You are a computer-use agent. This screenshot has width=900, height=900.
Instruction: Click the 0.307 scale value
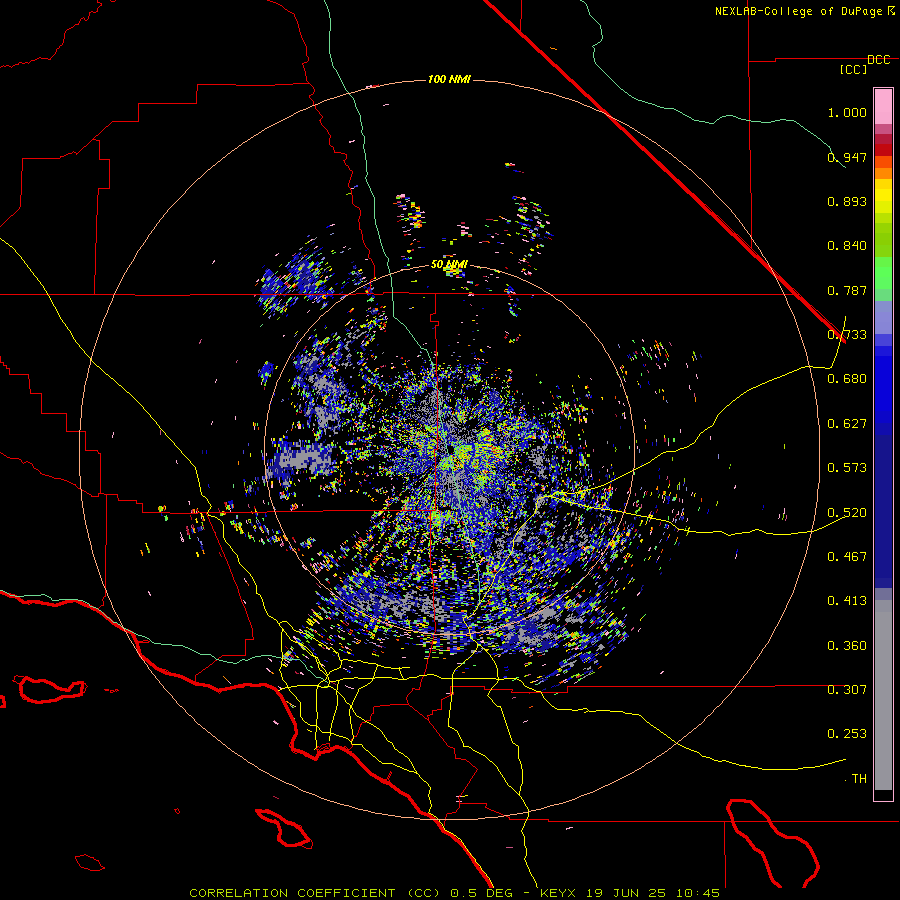tap(847, 690)
